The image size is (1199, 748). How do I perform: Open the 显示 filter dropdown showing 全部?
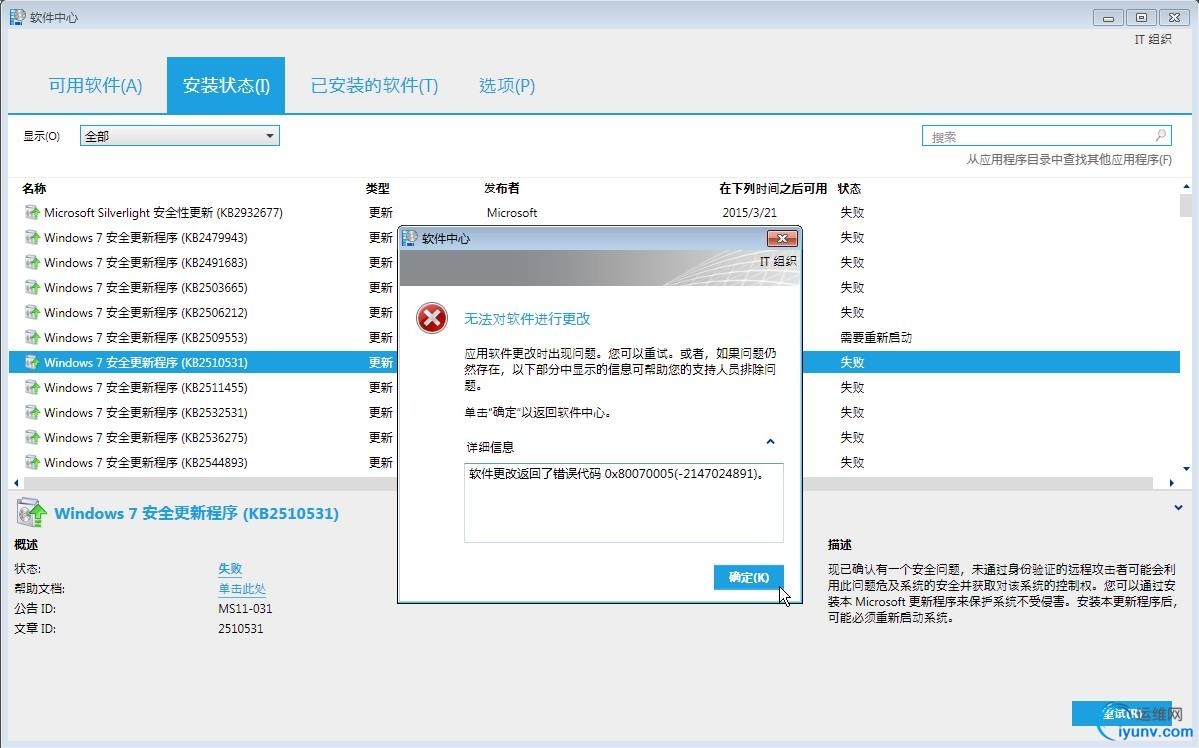click(x=180, y=135)
